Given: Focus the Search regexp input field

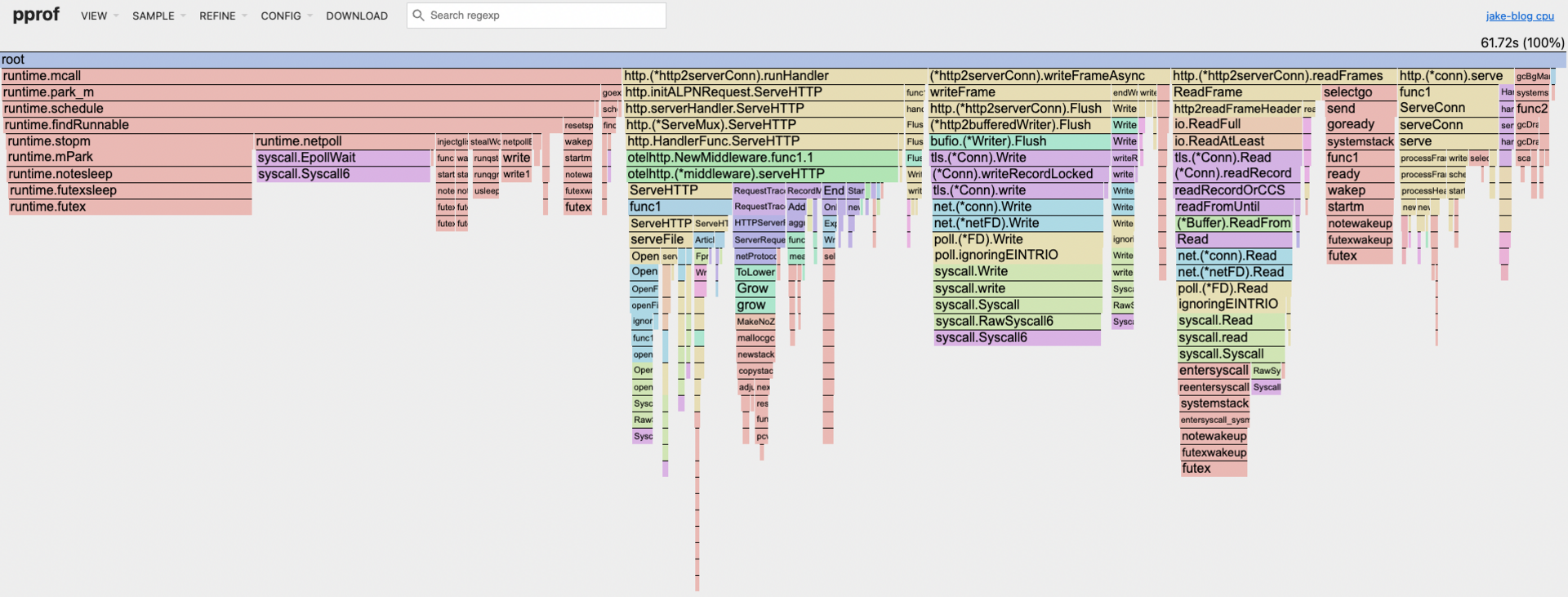Looking at the screenshot, I should point(543,16).
